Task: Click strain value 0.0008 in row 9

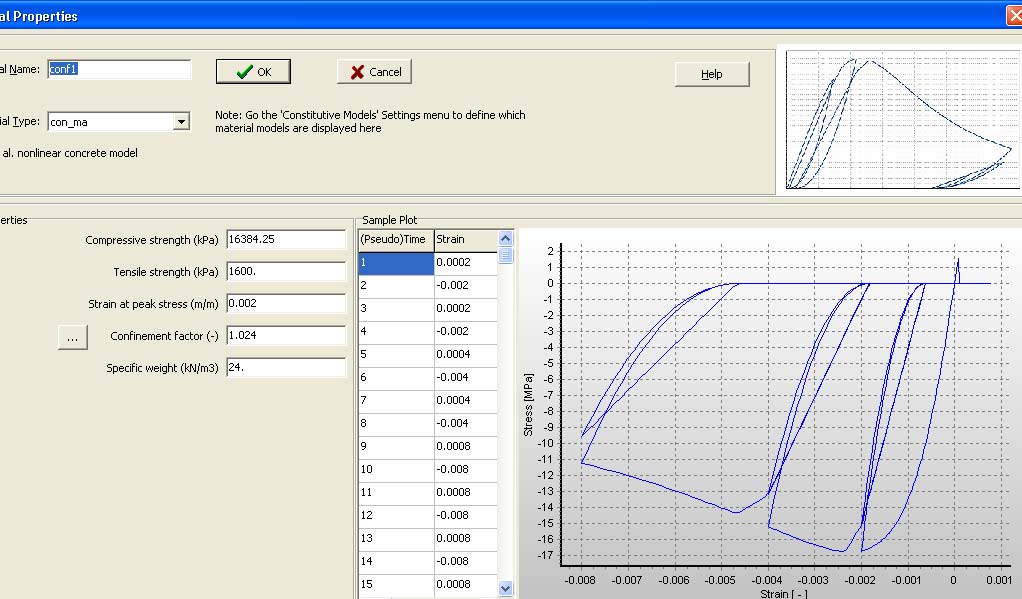Action: coord(465,446)
